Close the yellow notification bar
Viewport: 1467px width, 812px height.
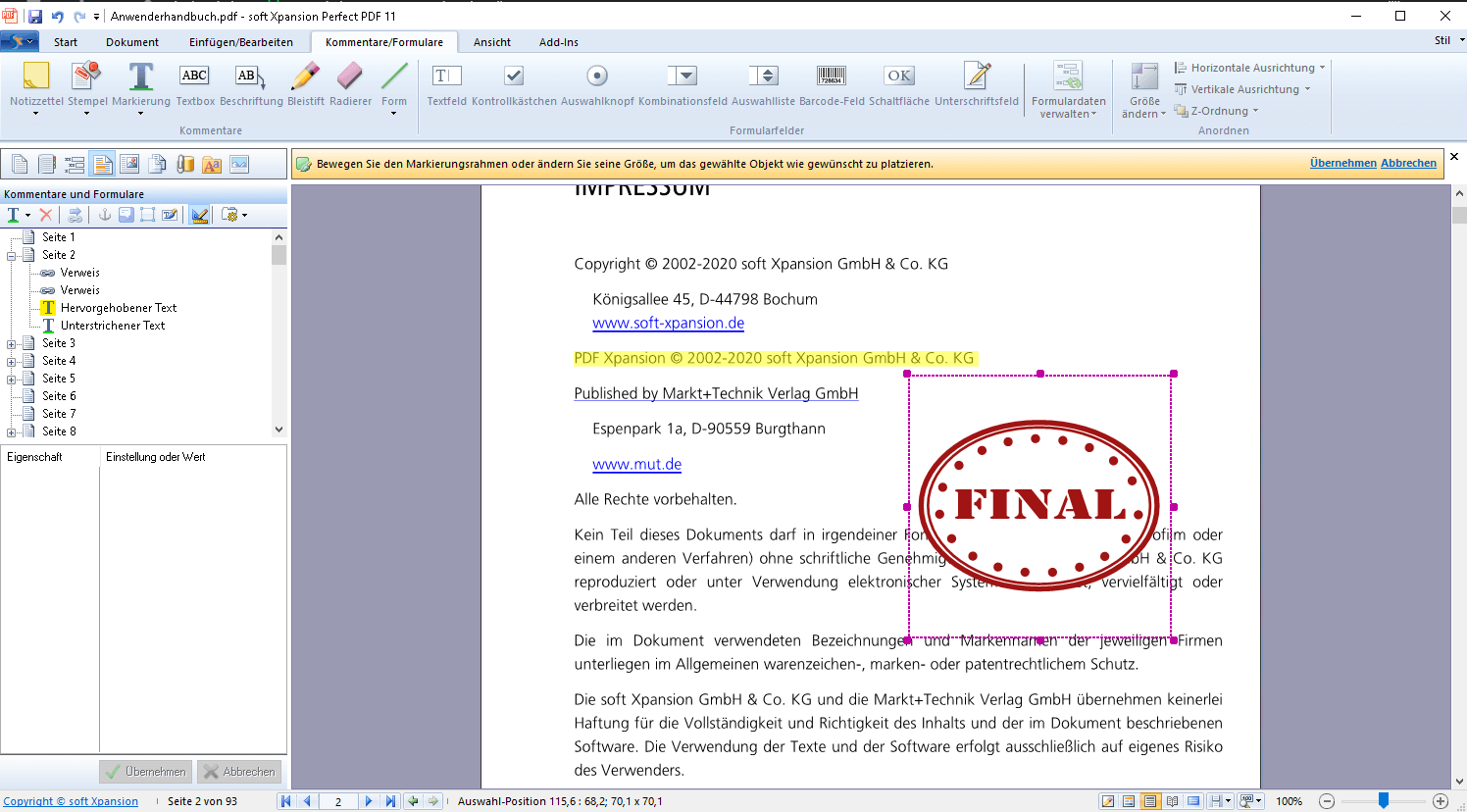(1454, 157)
